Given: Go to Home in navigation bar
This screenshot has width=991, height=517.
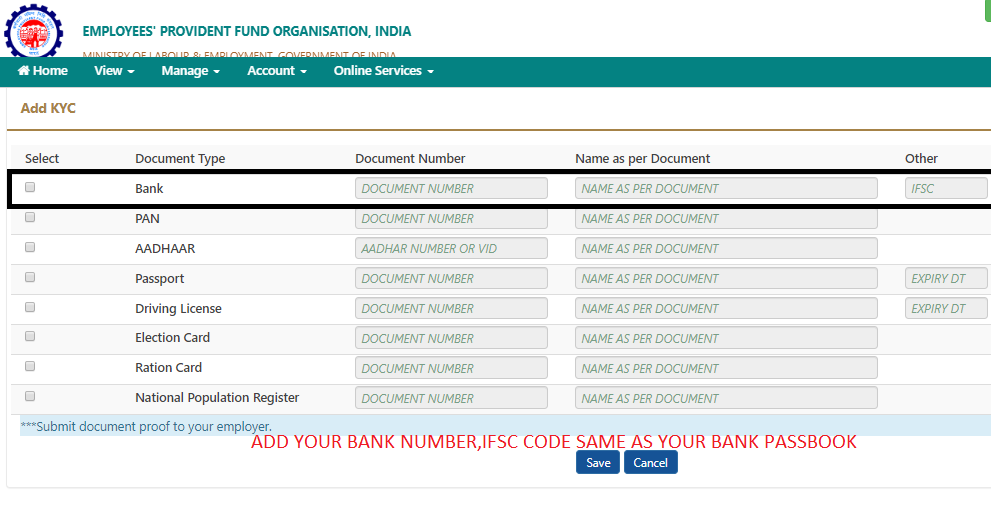Looking at the screenshot, I should click(42, 71).
